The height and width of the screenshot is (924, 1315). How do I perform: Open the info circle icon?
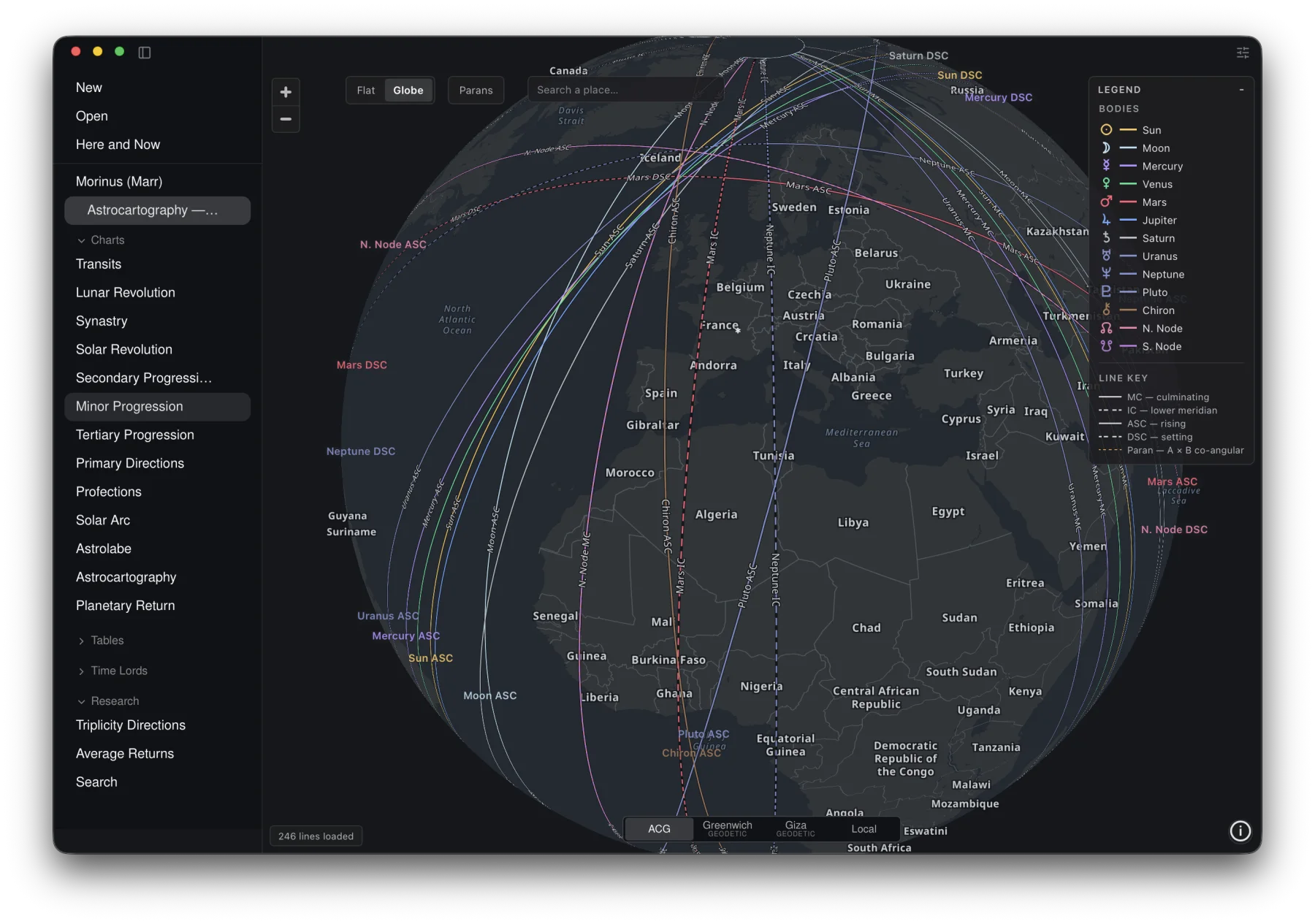coord(1240,831)
